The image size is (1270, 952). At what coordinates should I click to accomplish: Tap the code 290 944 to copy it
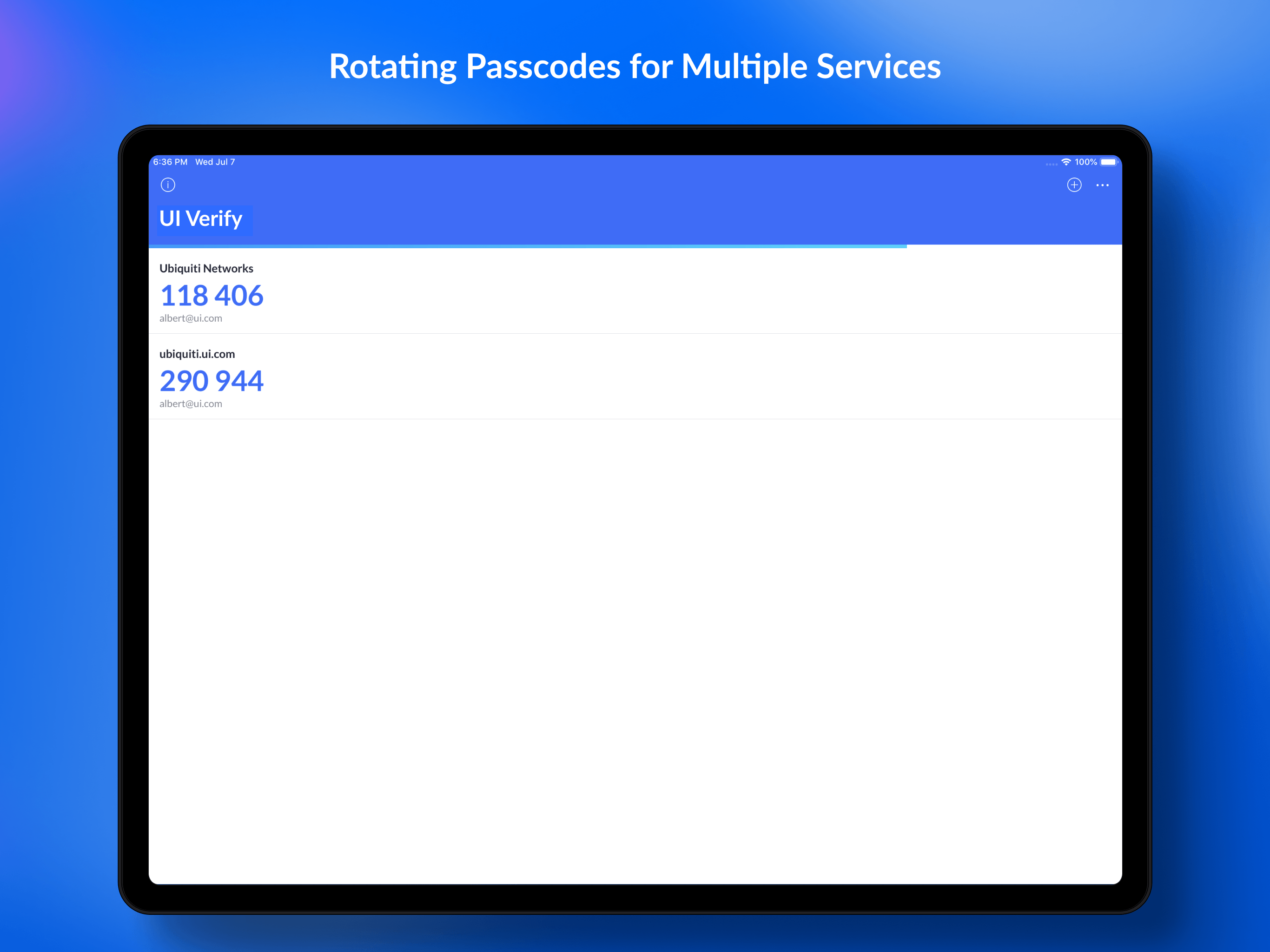click(x=212, y=381)
